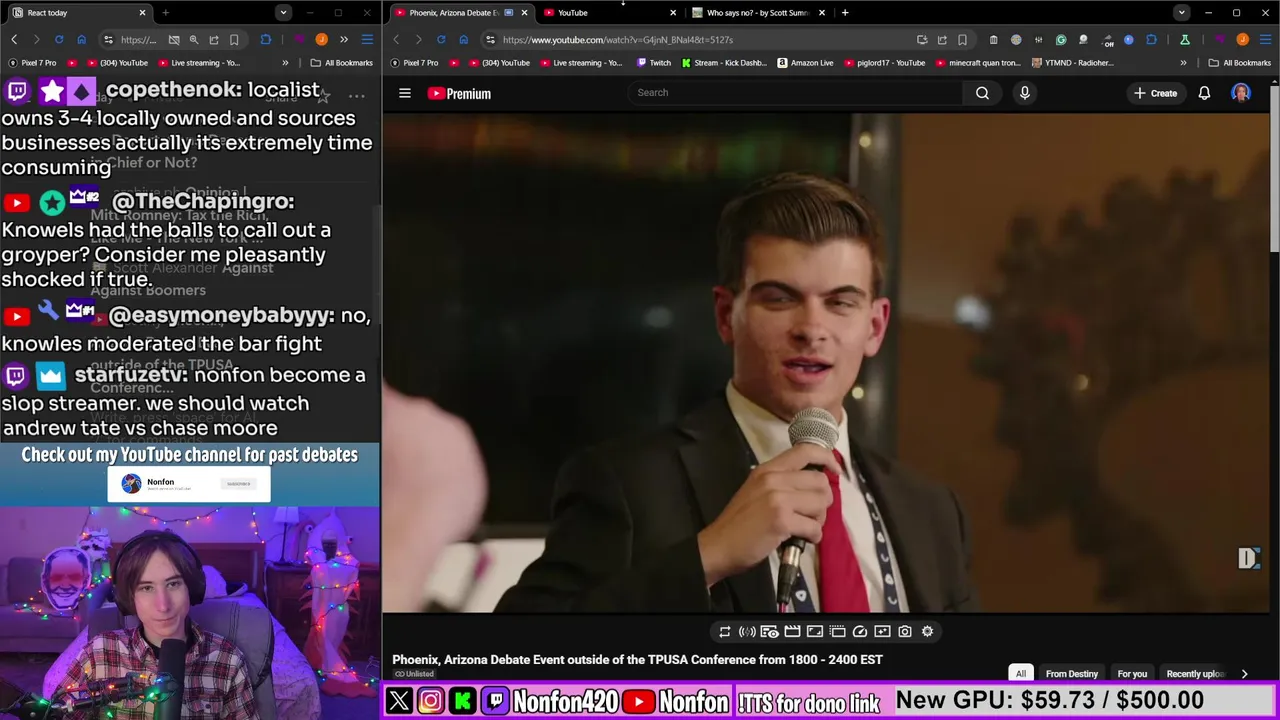
Task: Open the YouTube account avatar menu
Action: pos(1241,93)
